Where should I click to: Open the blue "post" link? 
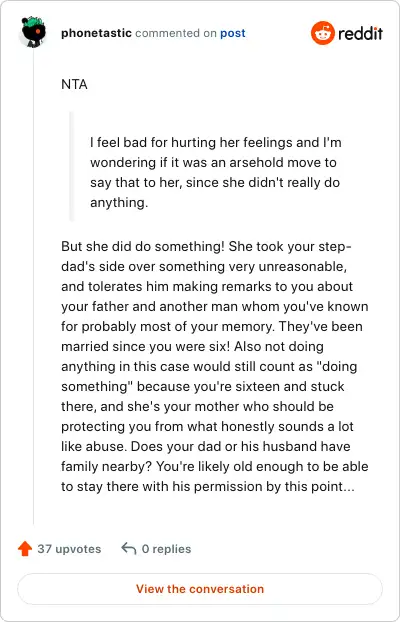233,33
